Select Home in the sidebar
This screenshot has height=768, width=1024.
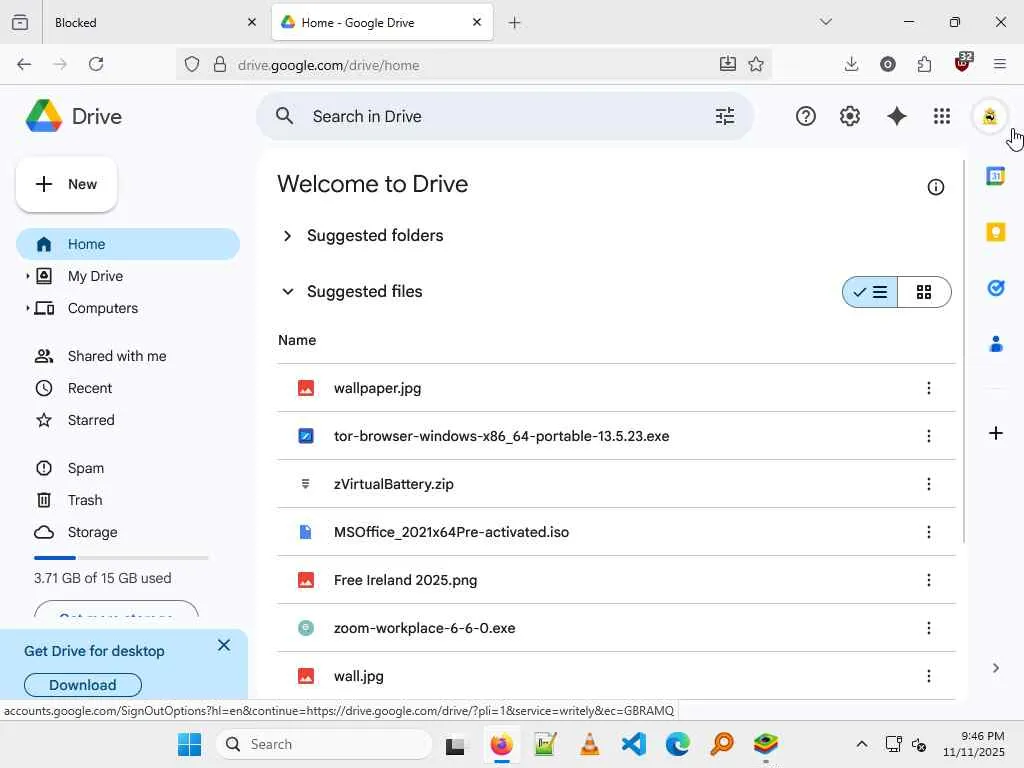click(x=128, y=244)
